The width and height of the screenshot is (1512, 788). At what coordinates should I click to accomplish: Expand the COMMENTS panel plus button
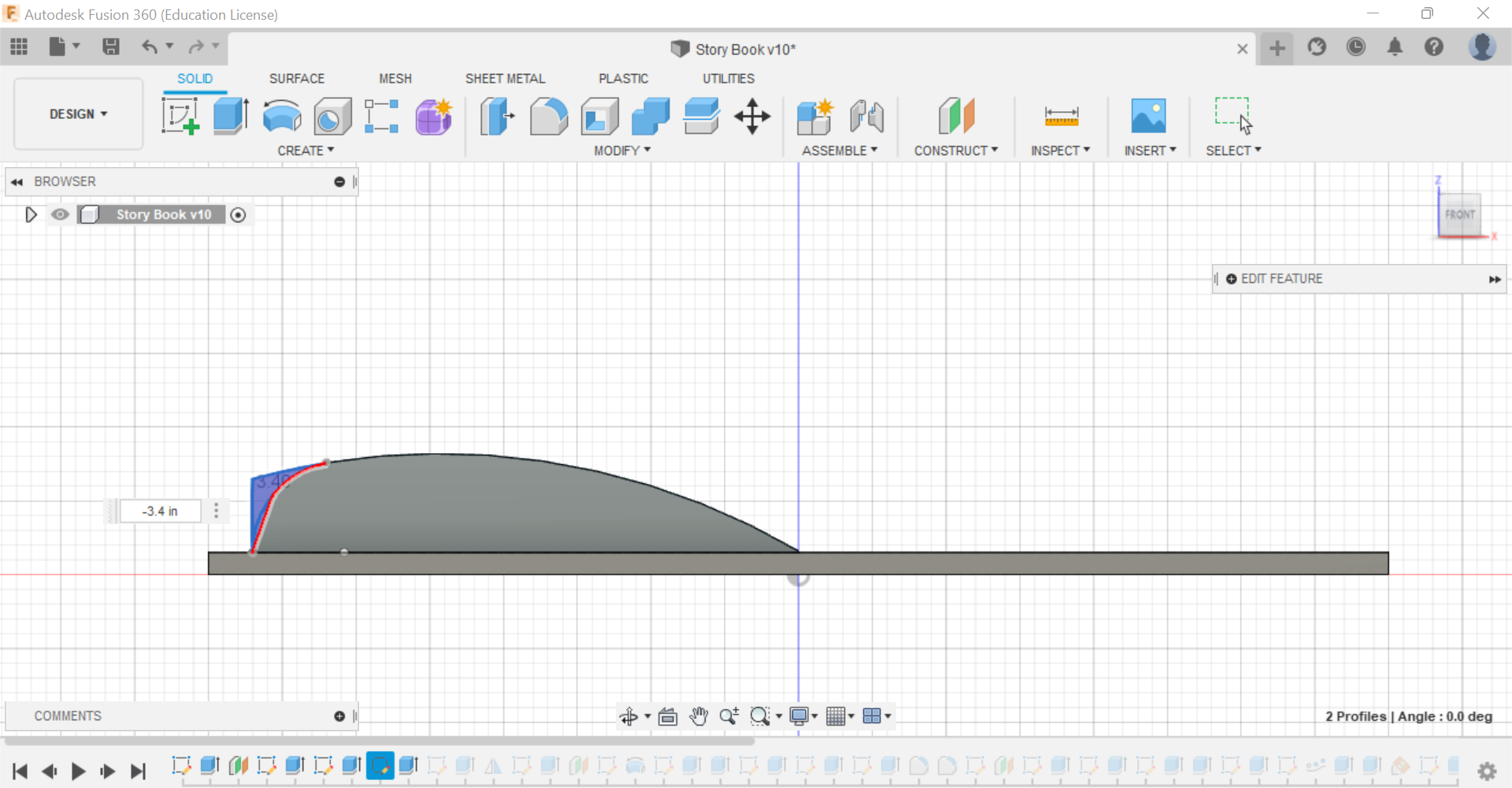point(339,716)
